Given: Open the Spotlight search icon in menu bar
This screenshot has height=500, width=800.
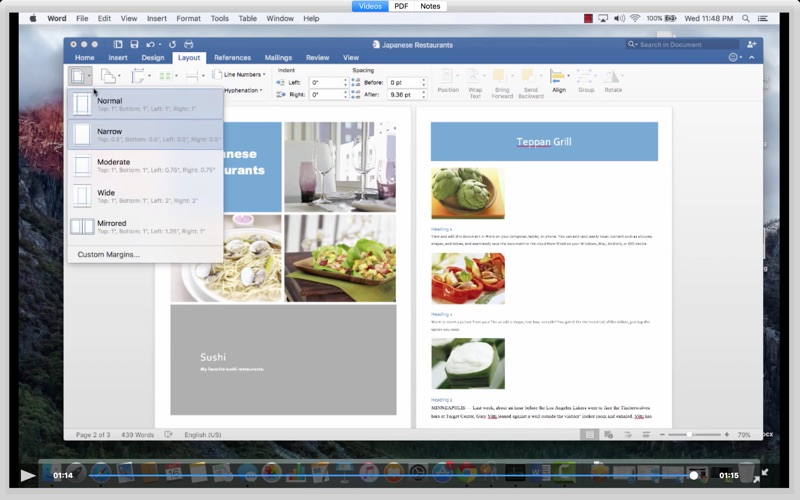Looking at the screenshot, I should [x=745, y=18].
